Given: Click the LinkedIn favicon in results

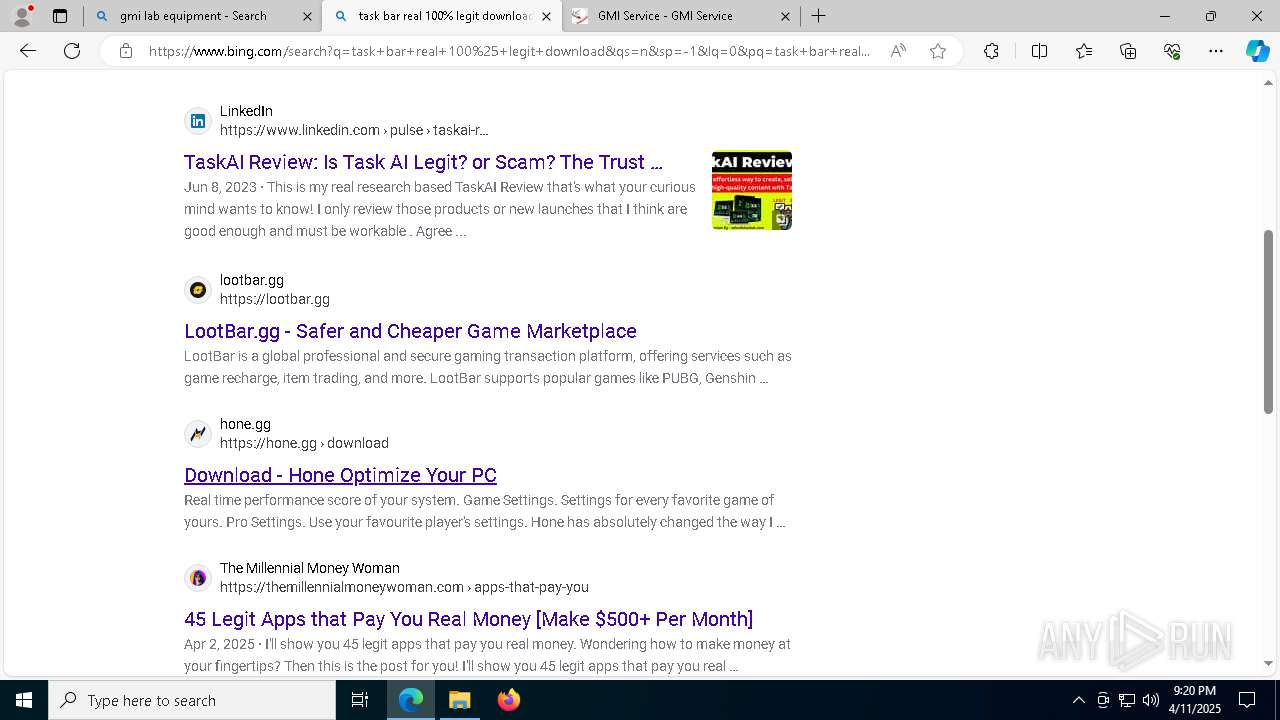Looking at the screenshot, I should click(x=198, y=121).
